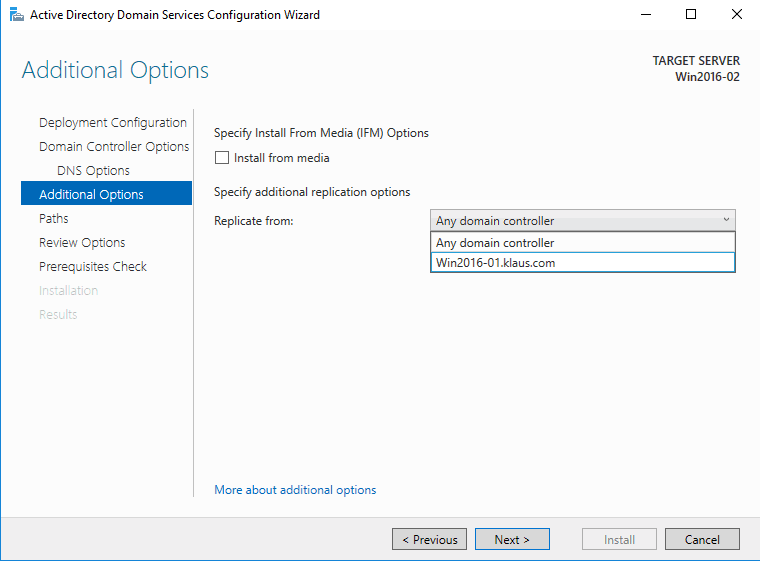760x561 pixels.
Task: Enable the Install from media checkbox
Action: tap(222, 158)
